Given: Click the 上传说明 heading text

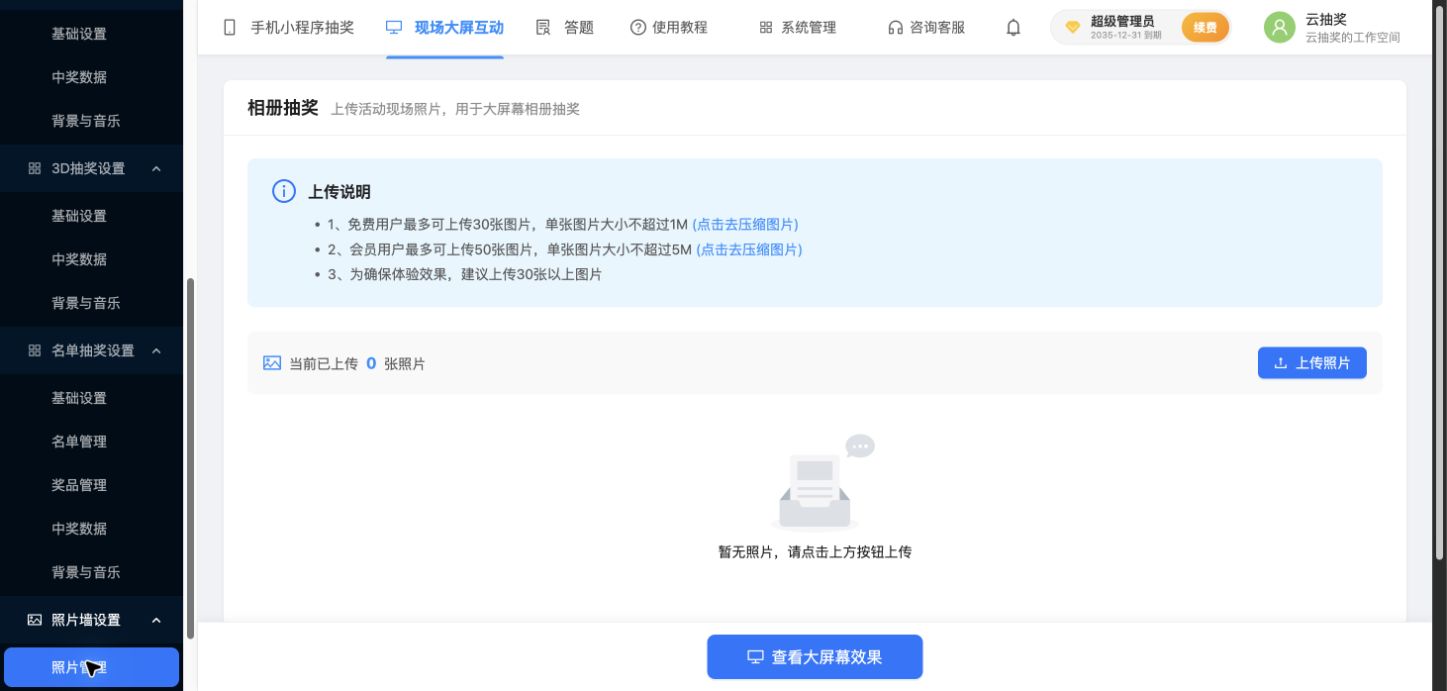Looking at the screenshot, I should [339, 192].
